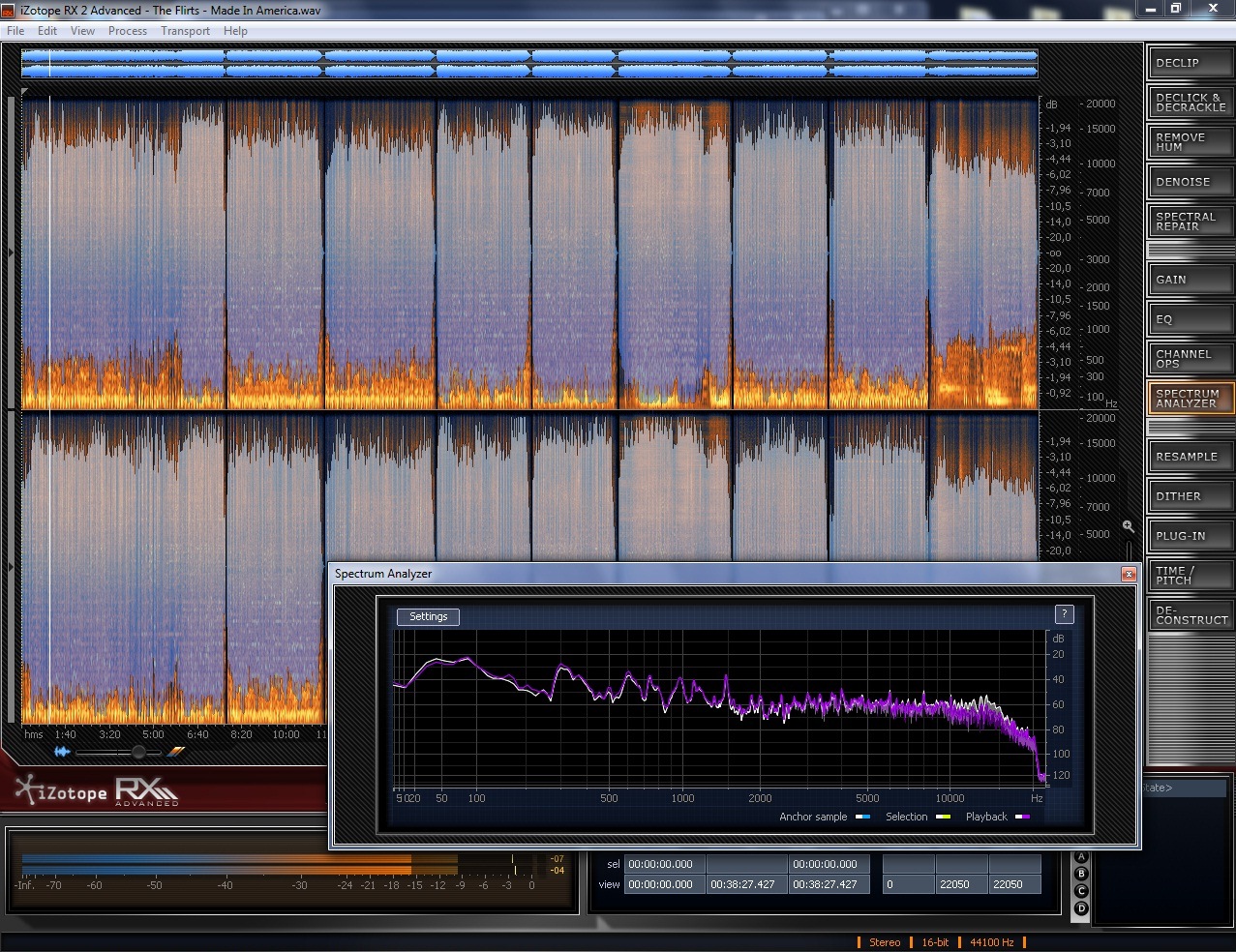Open the Denoise module
Image resolution: width=1236 pixels, height=952 pixels.
pyautogui.click(x=1190, y=182)
